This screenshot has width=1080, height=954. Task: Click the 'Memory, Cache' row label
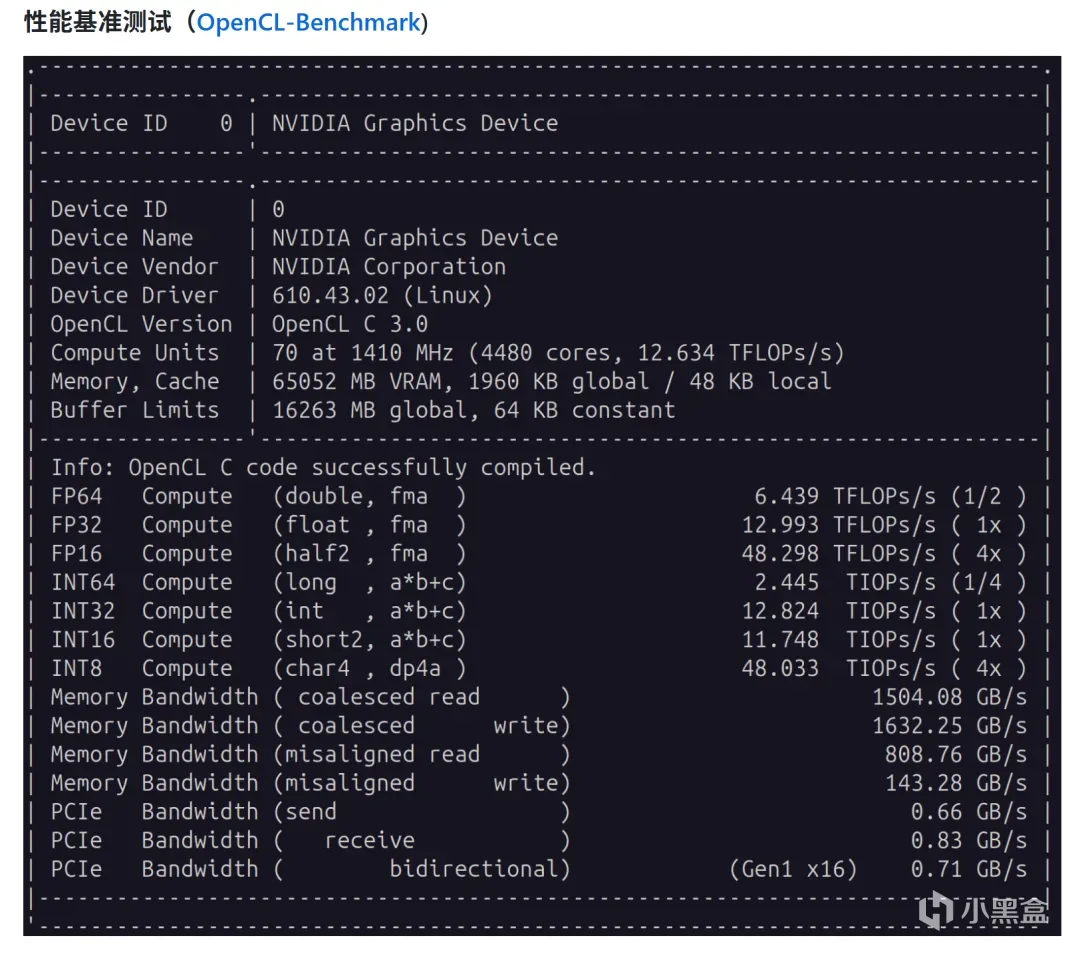pyautogui.click(x=134, y=382)
